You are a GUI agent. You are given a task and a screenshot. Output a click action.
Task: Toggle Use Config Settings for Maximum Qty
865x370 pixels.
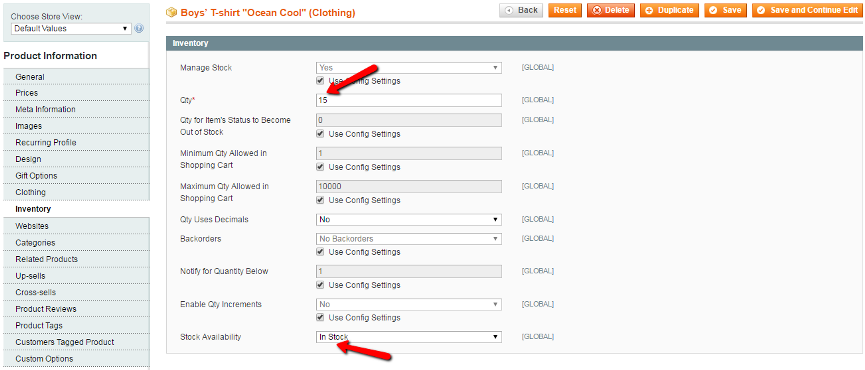(x=320, y=200)
